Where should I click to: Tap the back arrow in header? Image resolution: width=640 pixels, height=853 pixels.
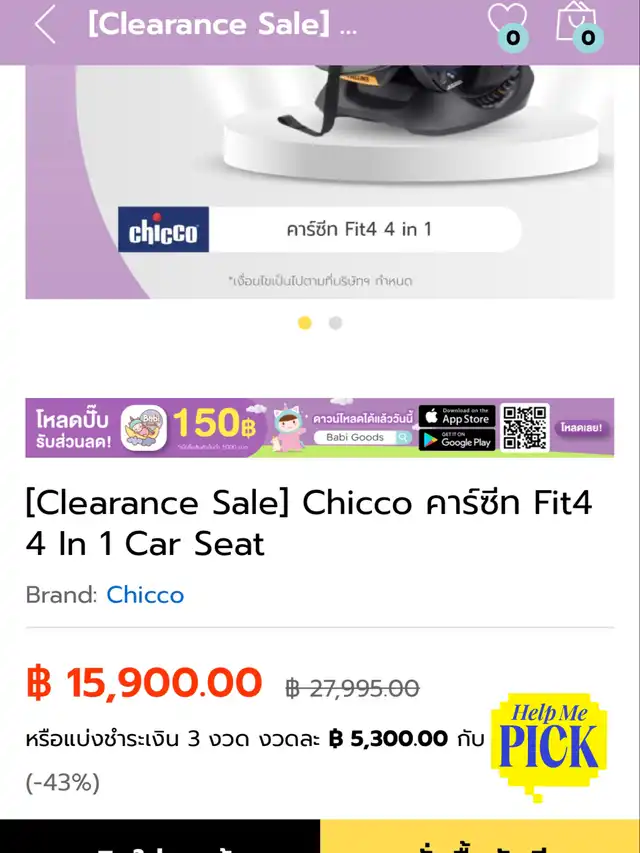tap(45, 24)
